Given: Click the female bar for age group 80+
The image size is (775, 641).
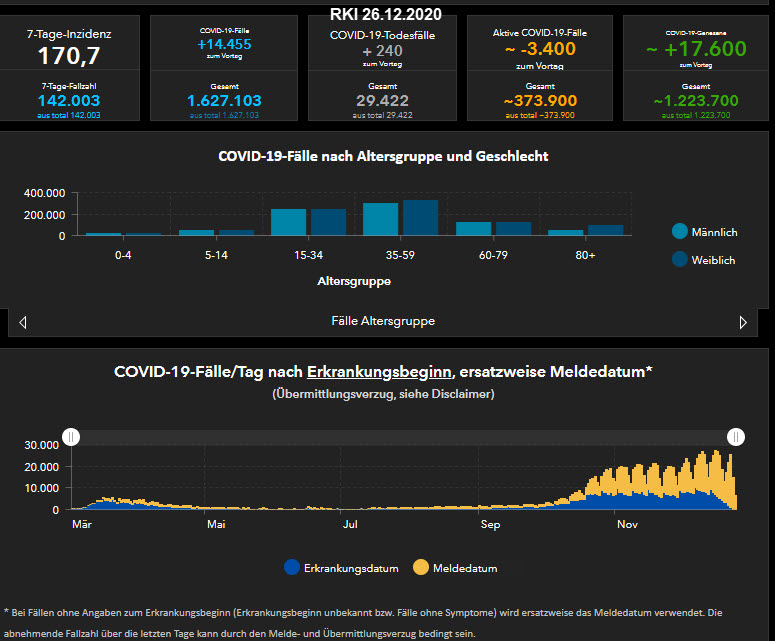Looking at the screenshot, I should pyautogui.click(x=606, y=230).
